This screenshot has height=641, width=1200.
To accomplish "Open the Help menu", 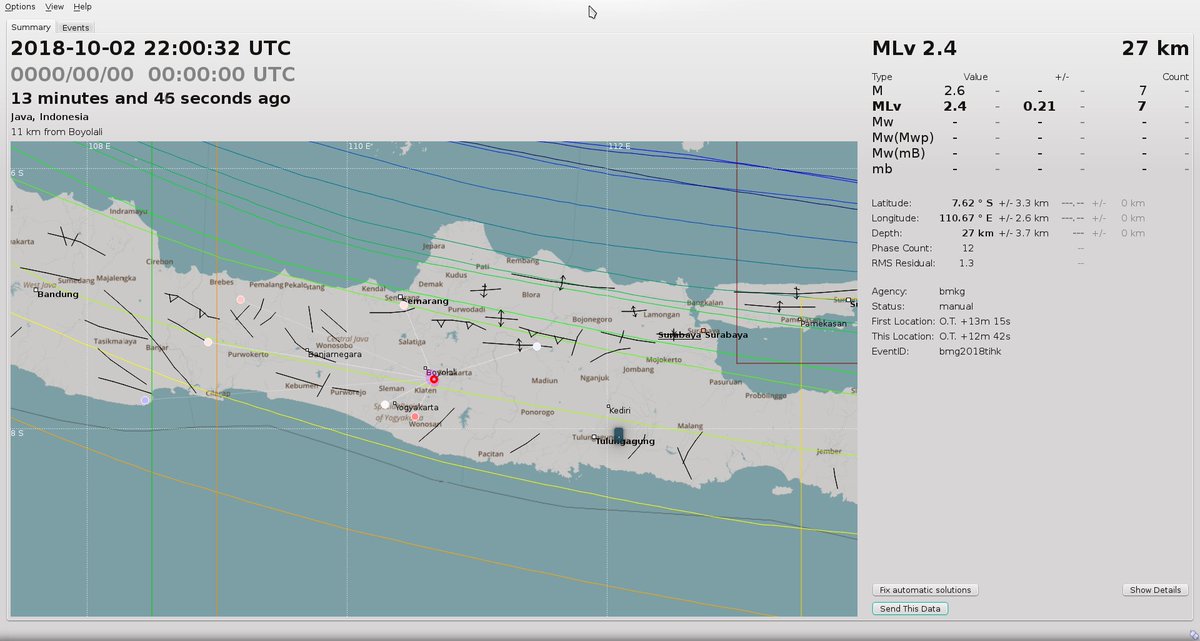I will [x=82, y=7].
